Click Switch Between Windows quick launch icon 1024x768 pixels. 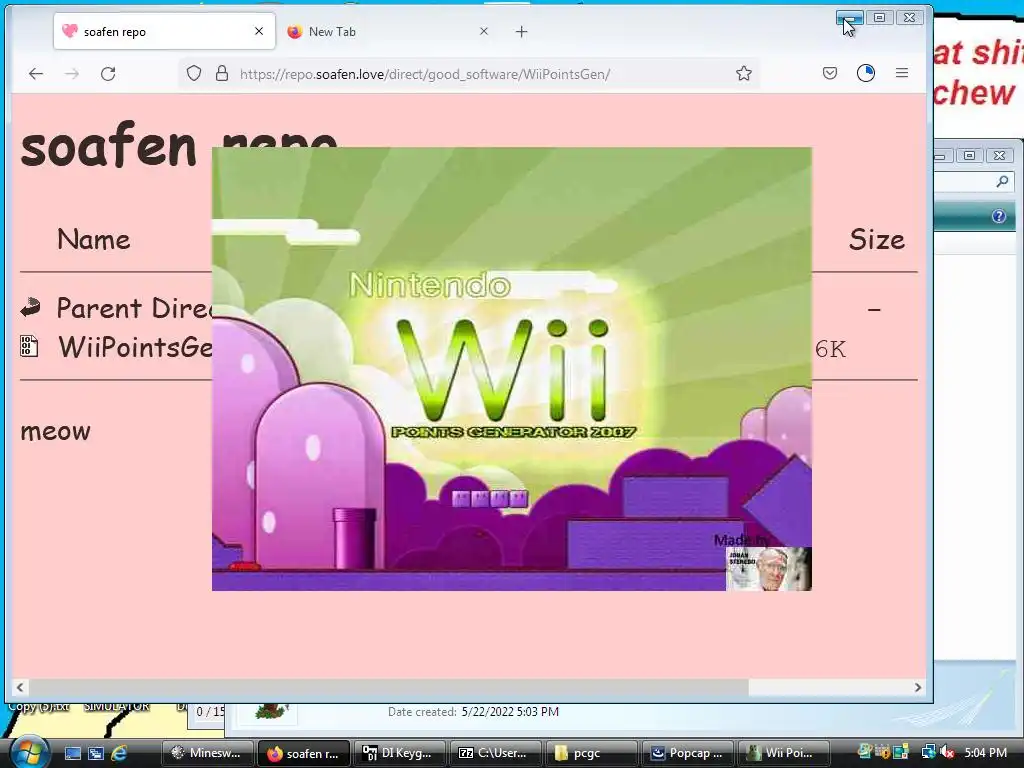[96, 753]
